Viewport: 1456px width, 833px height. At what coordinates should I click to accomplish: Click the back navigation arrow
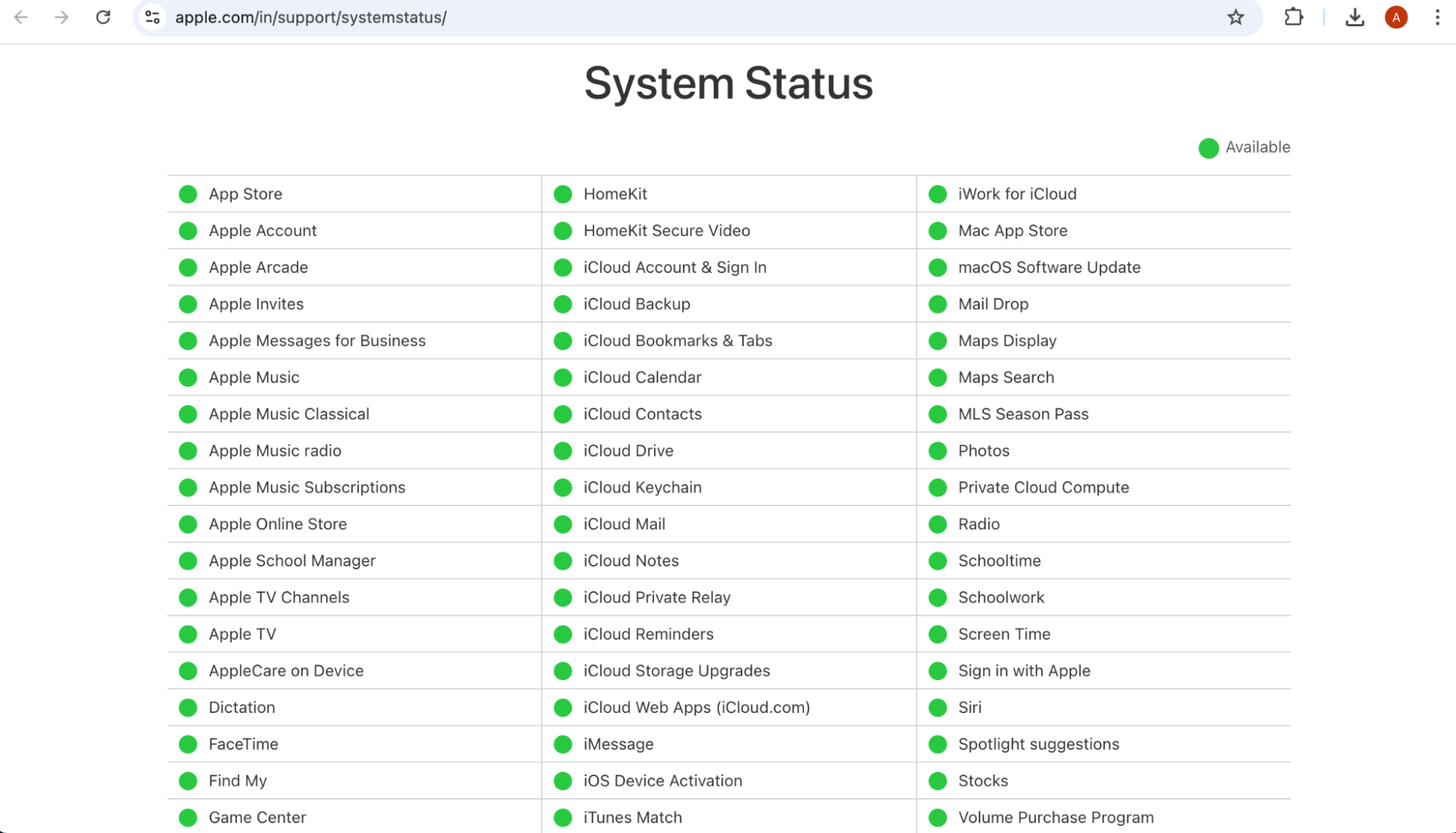(x=21, y=17)
